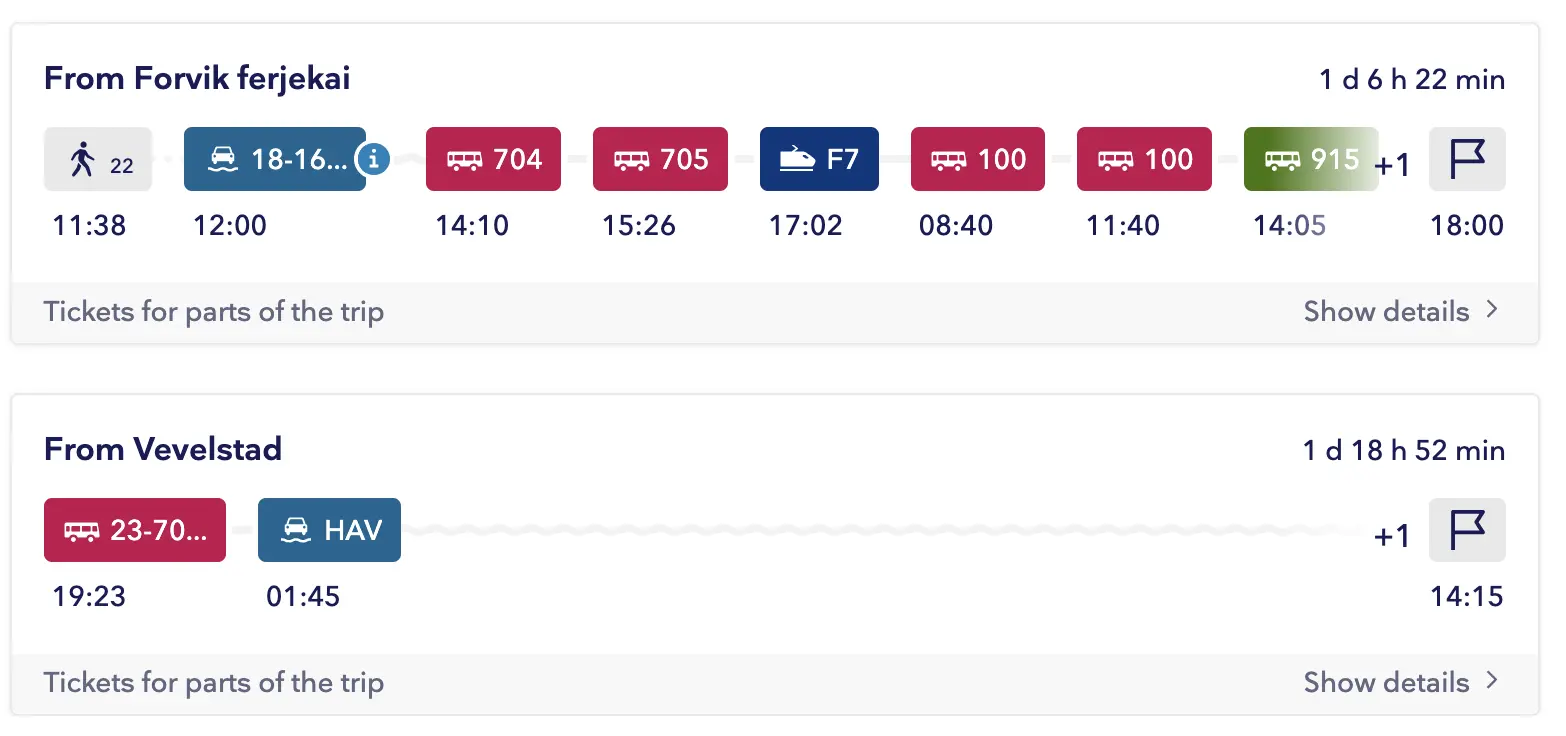Click the walking leg icon badge
The height and width of the screenshot is (736, 1566).
(98, 159)
